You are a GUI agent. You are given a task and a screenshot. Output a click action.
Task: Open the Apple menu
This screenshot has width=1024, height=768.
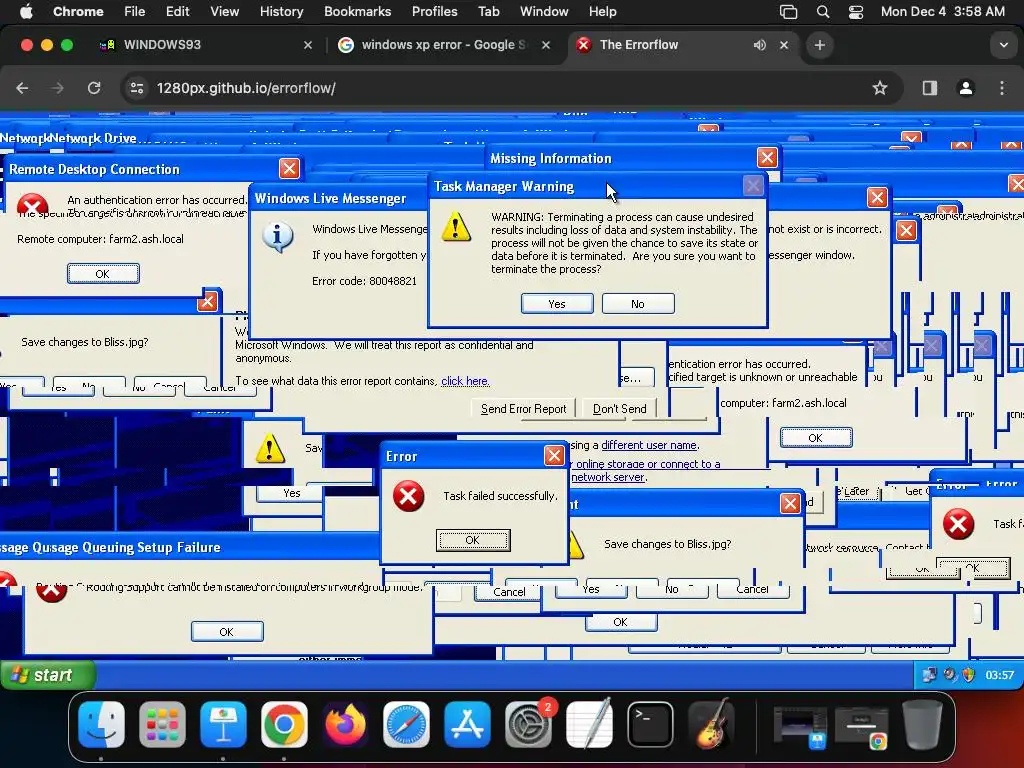coord(26,12)
